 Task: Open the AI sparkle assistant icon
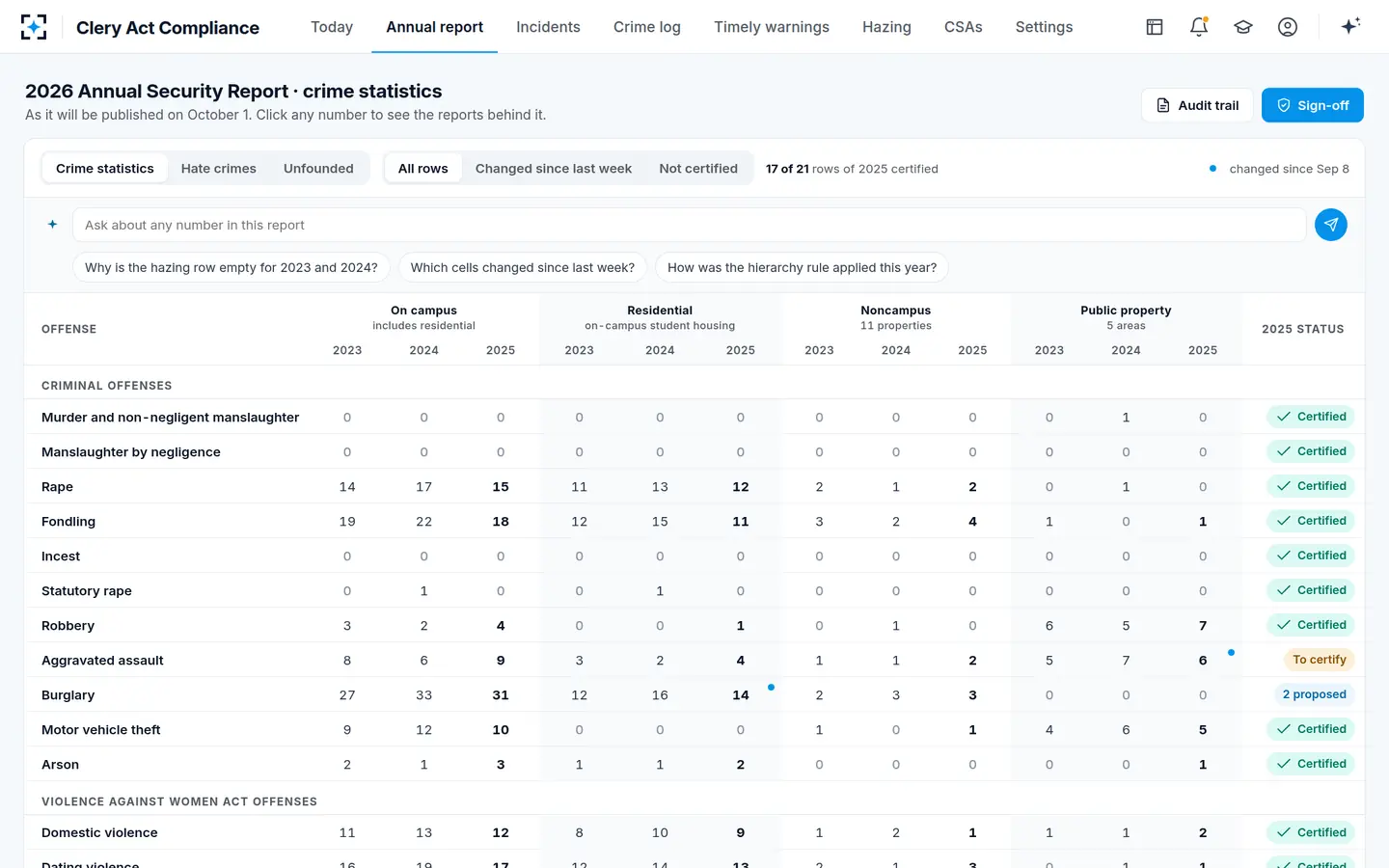click(x=1350, y=26)
